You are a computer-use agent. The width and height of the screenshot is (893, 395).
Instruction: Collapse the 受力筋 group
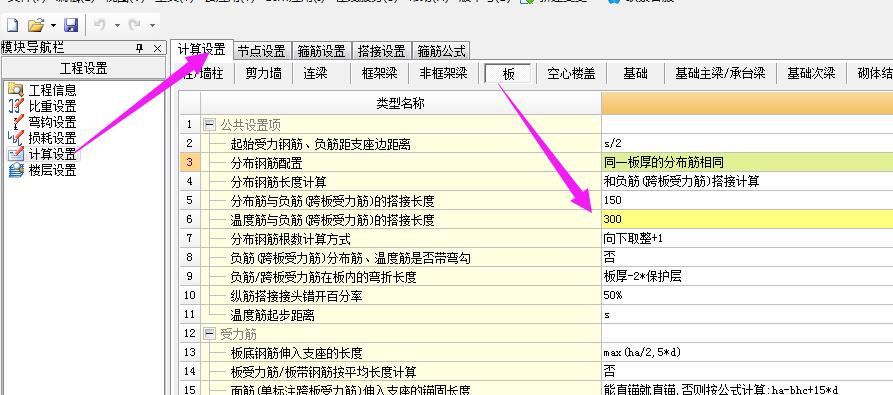(209, 334)
